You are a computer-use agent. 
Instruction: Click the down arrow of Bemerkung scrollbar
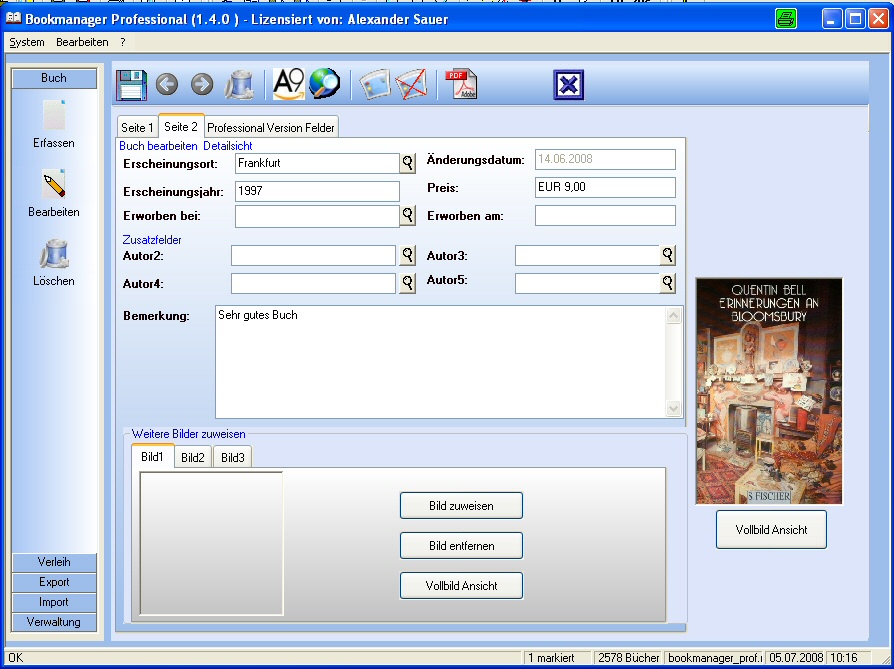pos(673,408)
